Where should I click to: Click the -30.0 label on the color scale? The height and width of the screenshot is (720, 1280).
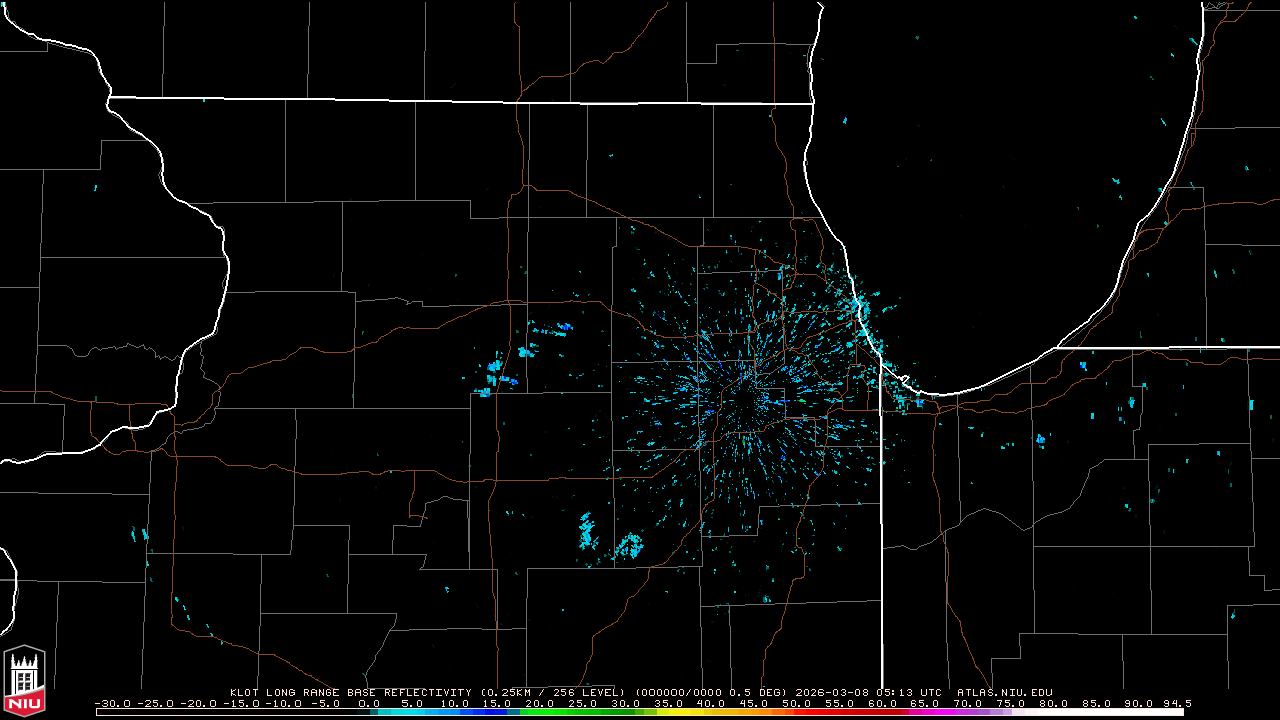click(113, 703)
